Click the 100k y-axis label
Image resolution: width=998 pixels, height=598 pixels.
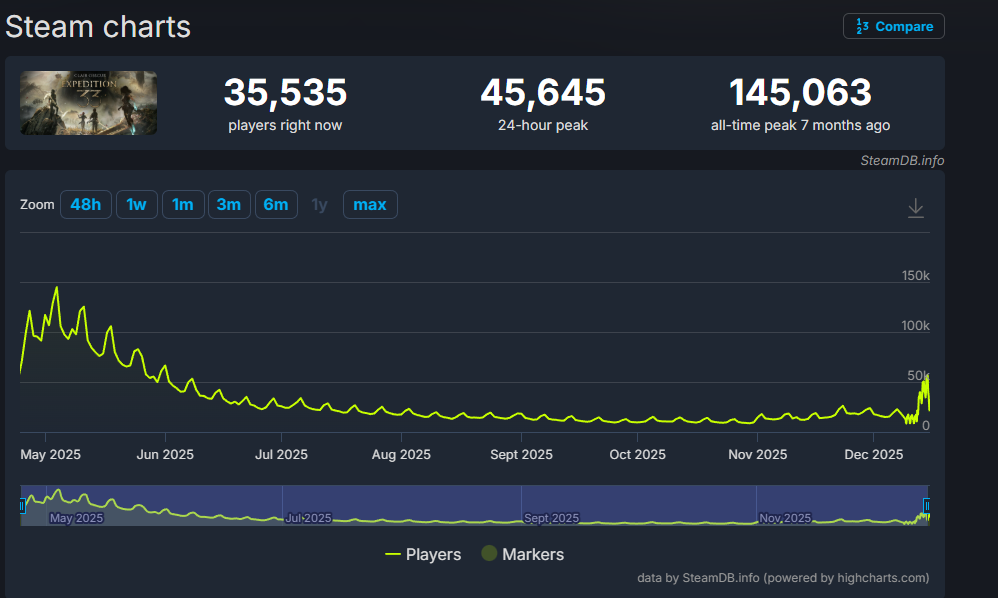click(915, 325)
